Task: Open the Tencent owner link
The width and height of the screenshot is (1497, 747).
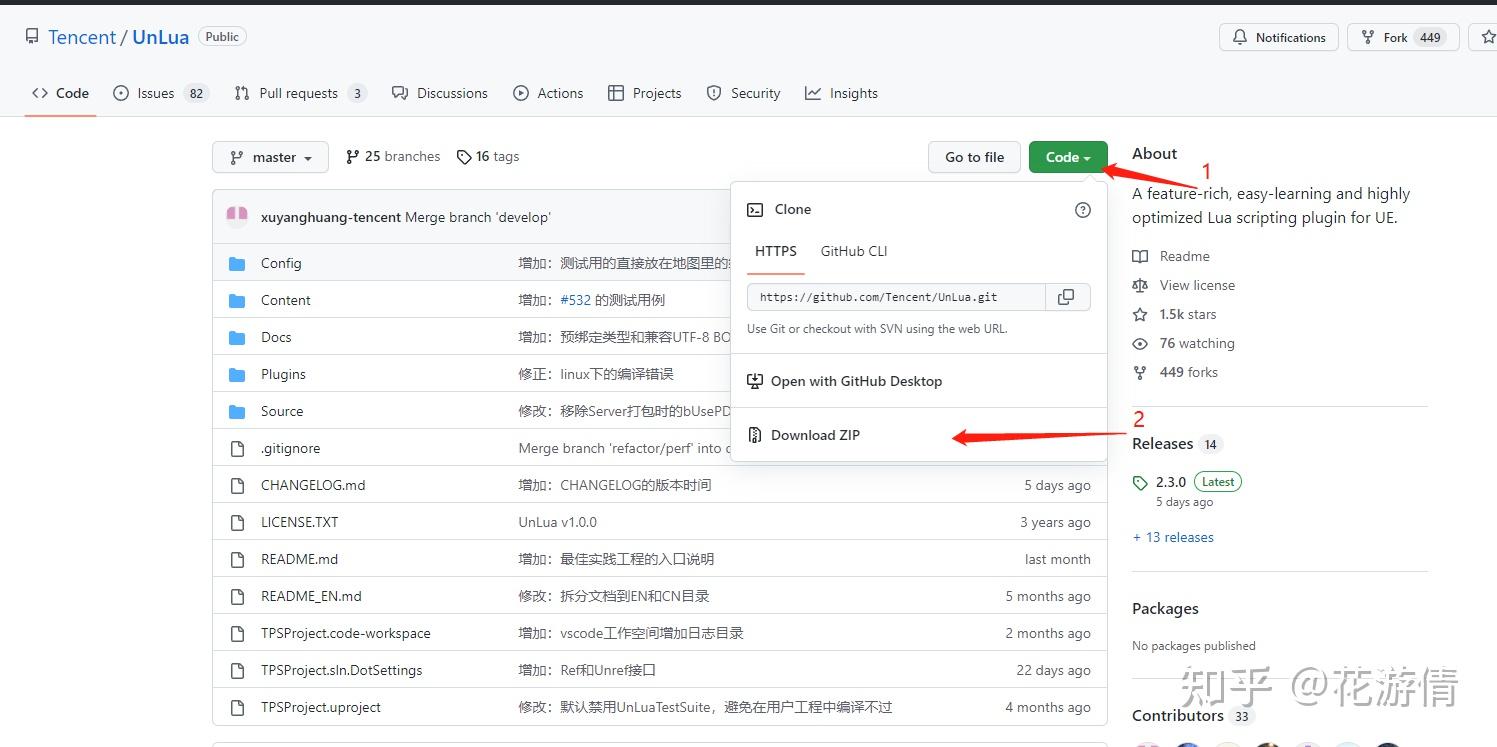Action: coord(82,38)
